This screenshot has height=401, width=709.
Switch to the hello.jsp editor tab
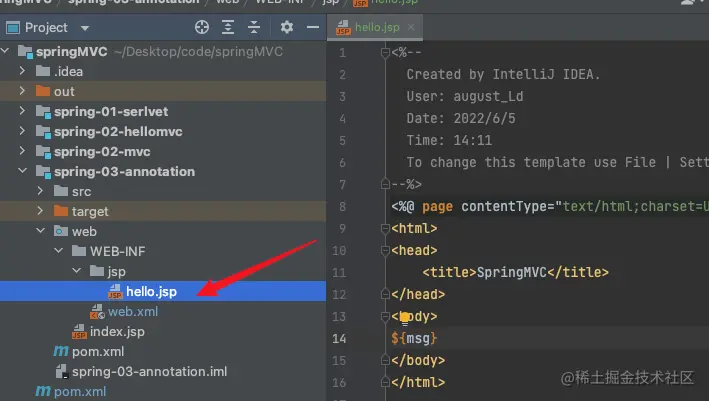(377, 27)
